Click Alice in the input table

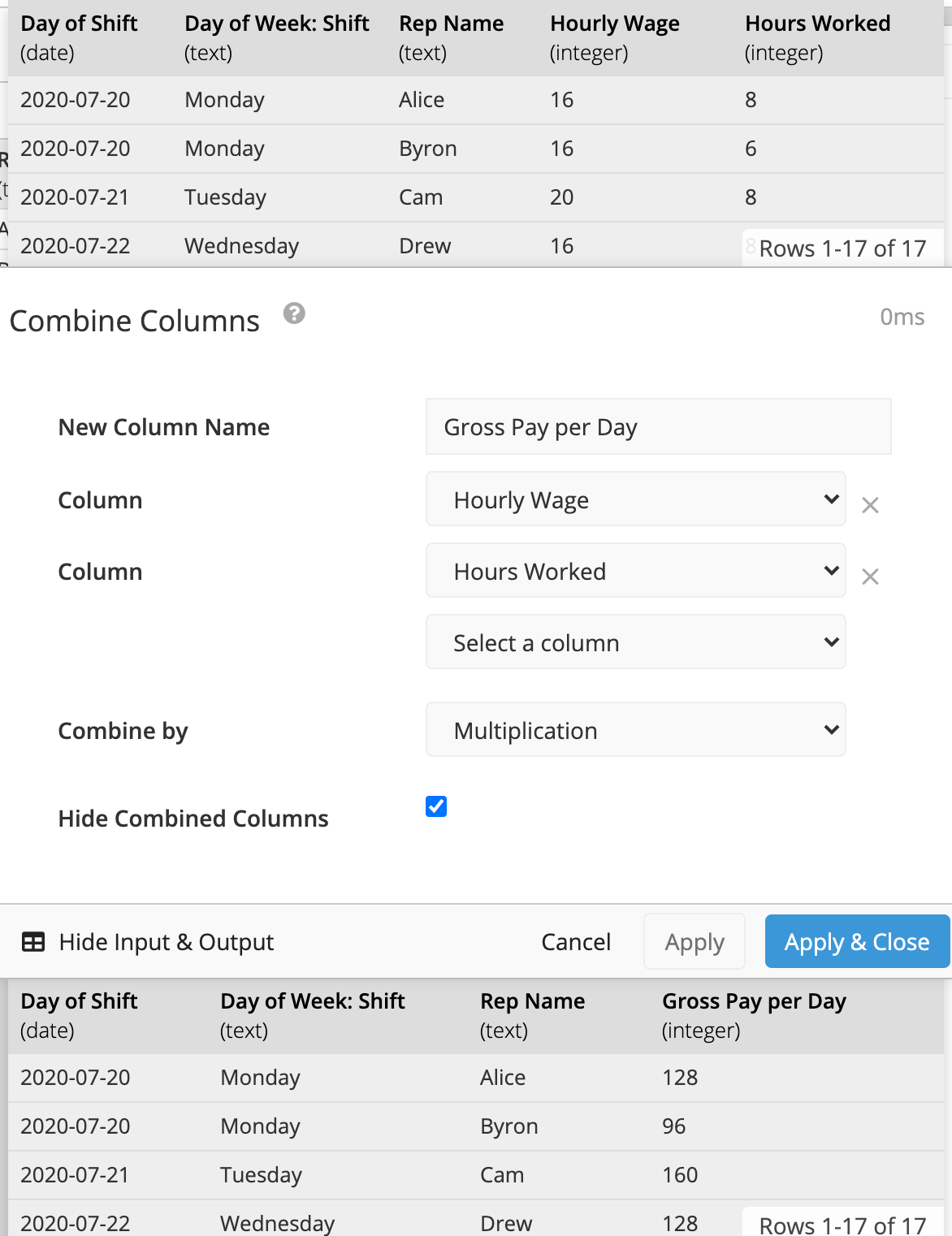(422, 100)
